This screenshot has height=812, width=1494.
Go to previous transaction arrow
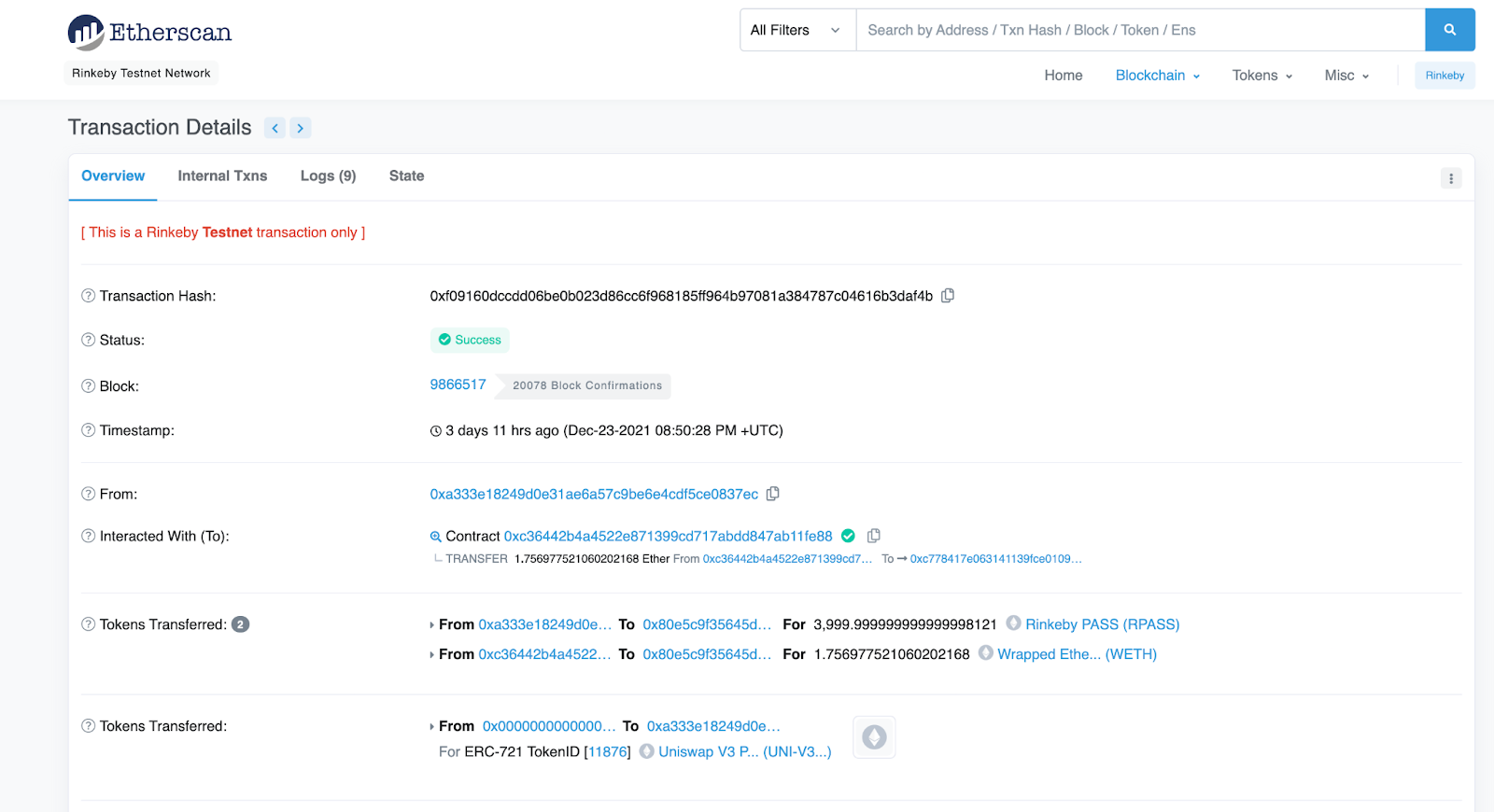coord(275,128)
